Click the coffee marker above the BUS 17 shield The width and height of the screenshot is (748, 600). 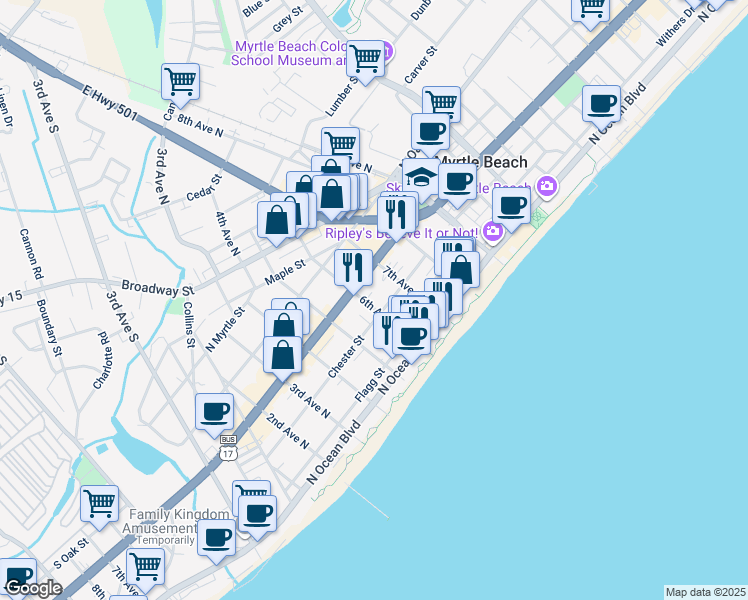[x=214, y=410]
